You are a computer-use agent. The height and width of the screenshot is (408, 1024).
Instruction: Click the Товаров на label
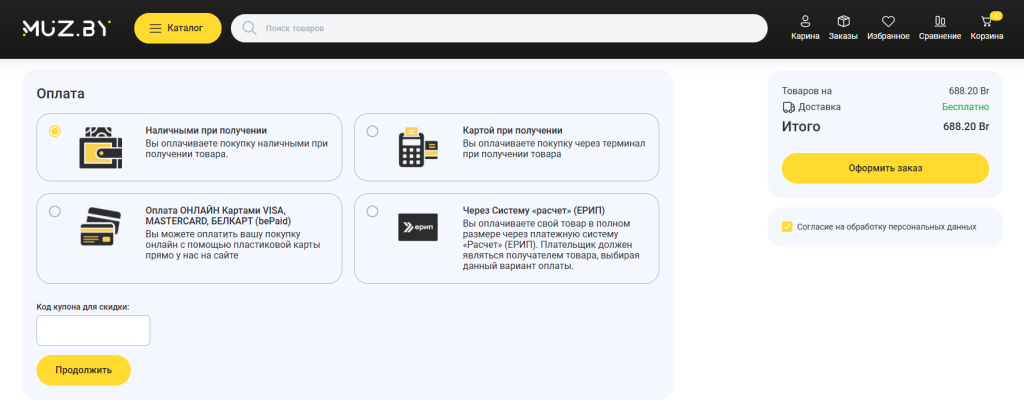807,91
